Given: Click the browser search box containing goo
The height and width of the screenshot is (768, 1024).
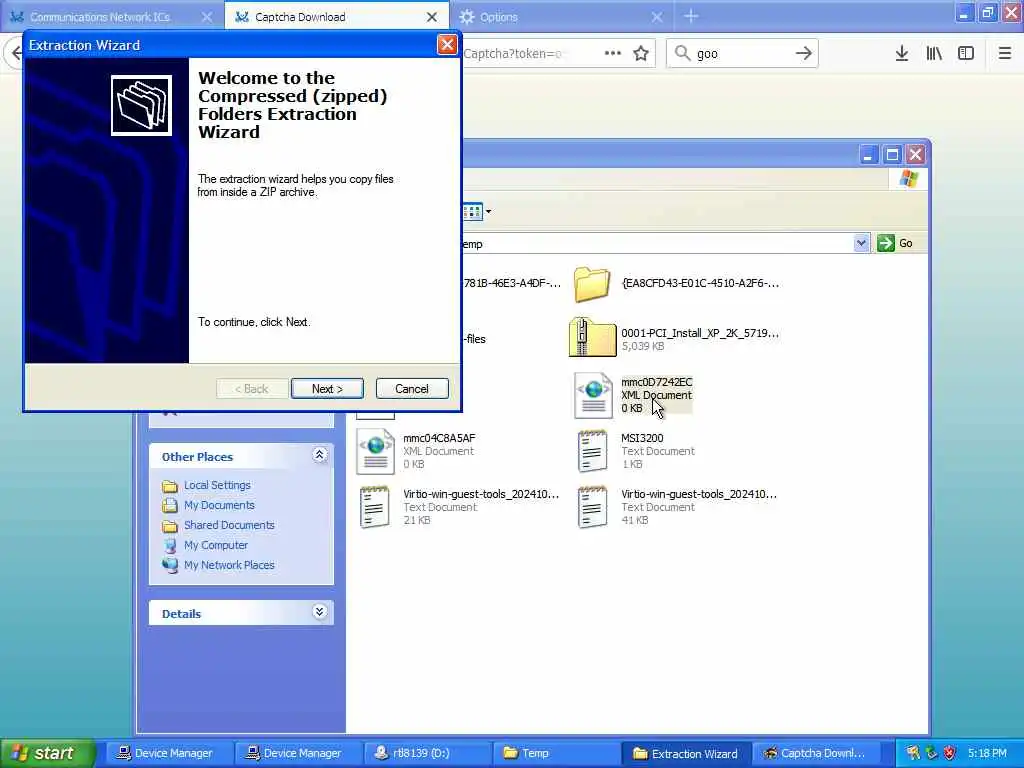Looking at the screenshot, I should click(x=742, y=54).
